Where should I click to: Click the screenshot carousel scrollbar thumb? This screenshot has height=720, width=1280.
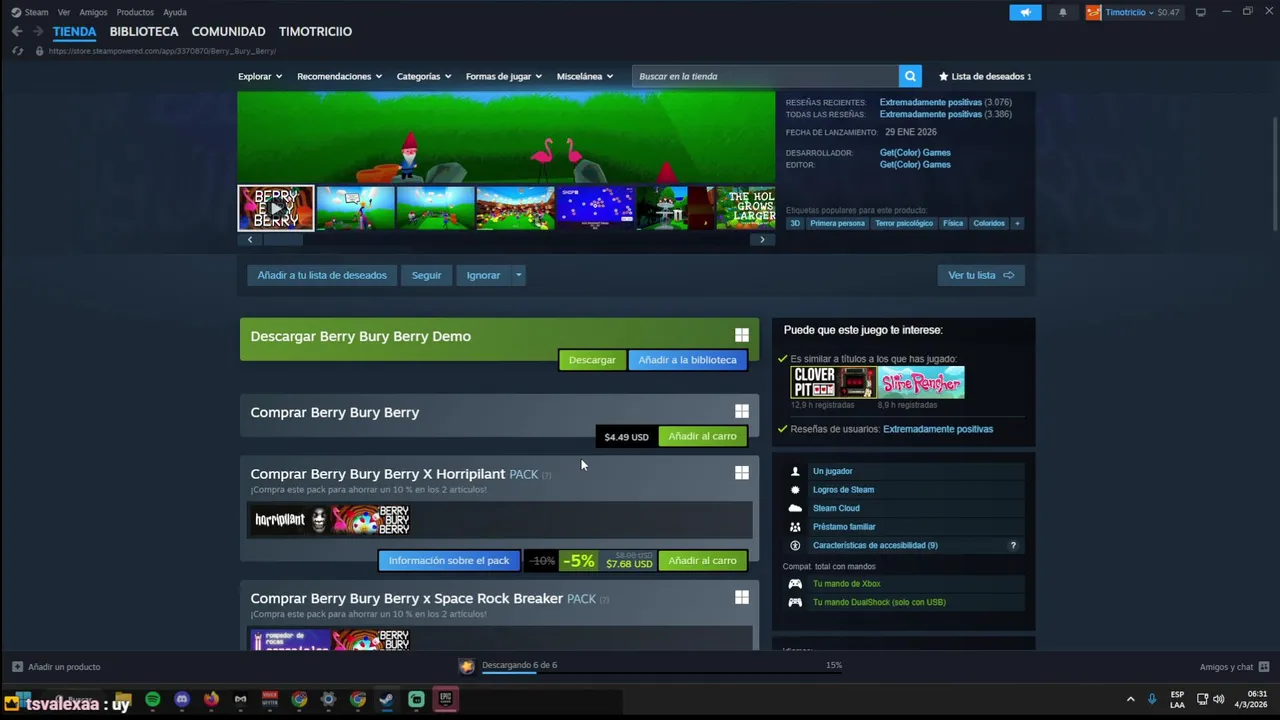(x=283, y=240)
